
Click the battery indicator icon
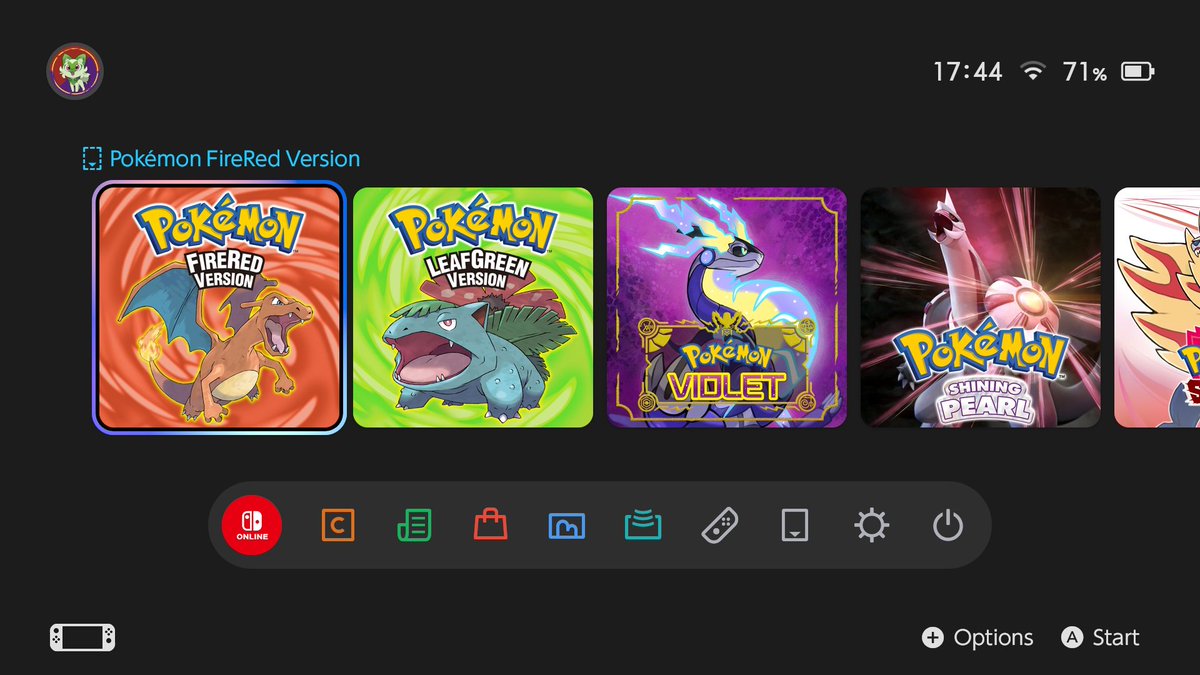point(1137,72)
